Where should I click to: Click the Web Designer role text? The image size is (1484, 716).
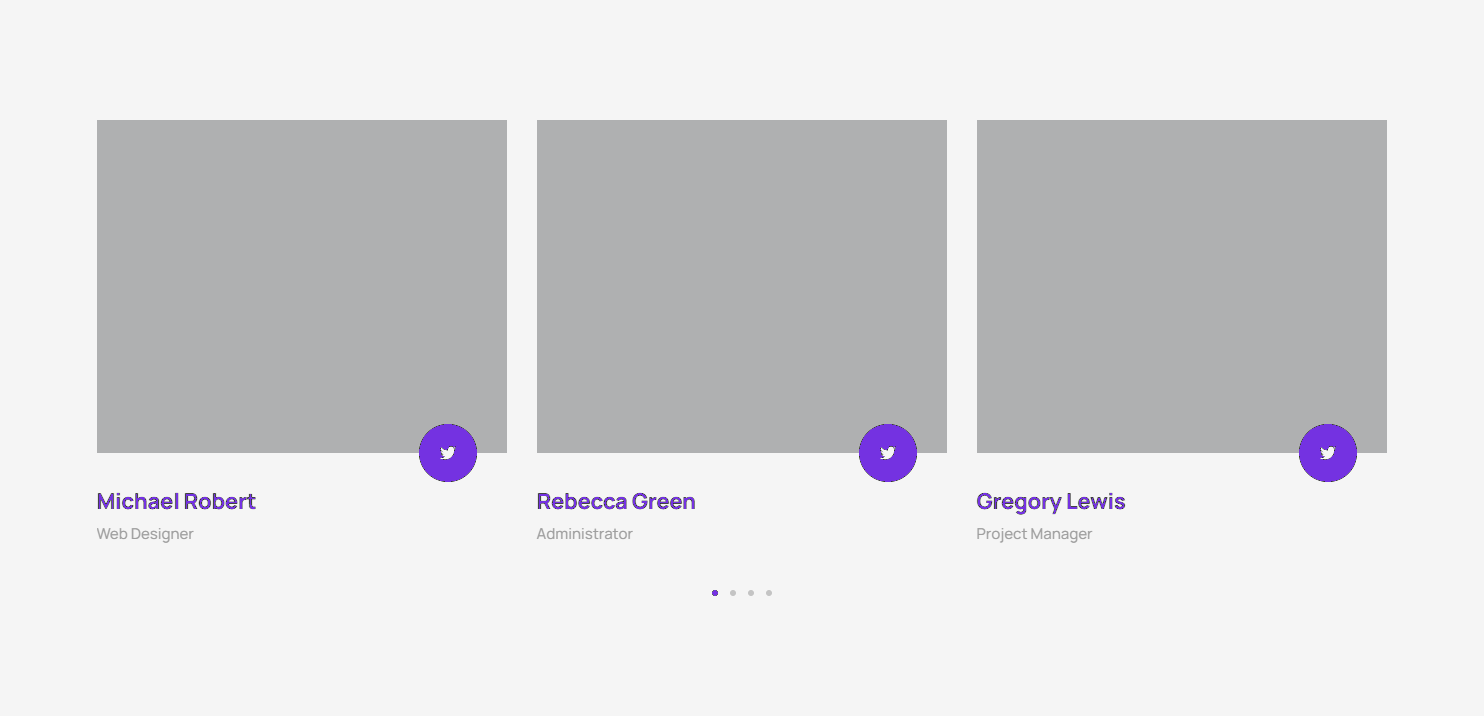click(145, 534)
